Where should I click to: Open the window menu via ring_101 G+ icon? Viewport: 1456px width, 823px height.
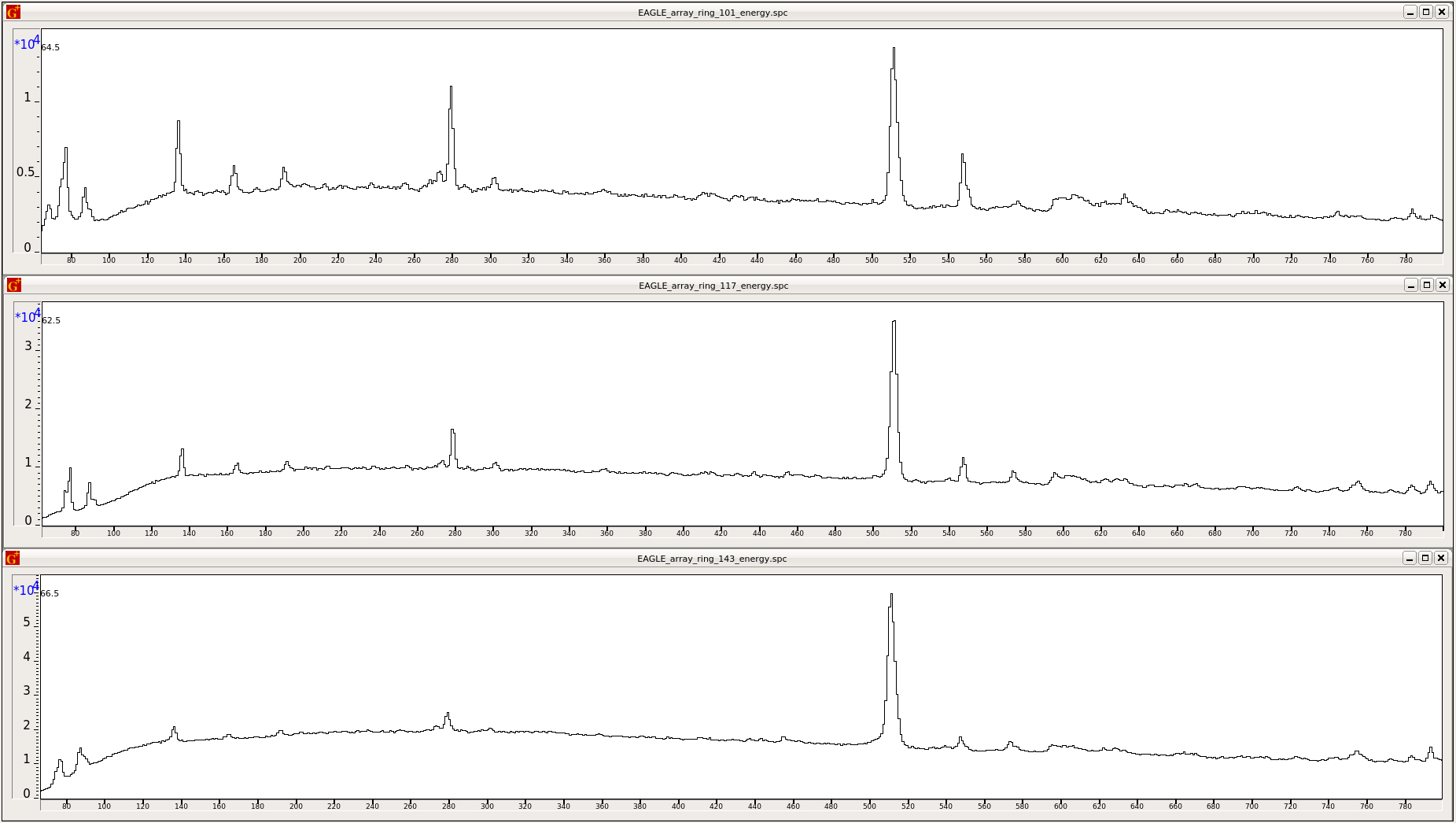12,12
